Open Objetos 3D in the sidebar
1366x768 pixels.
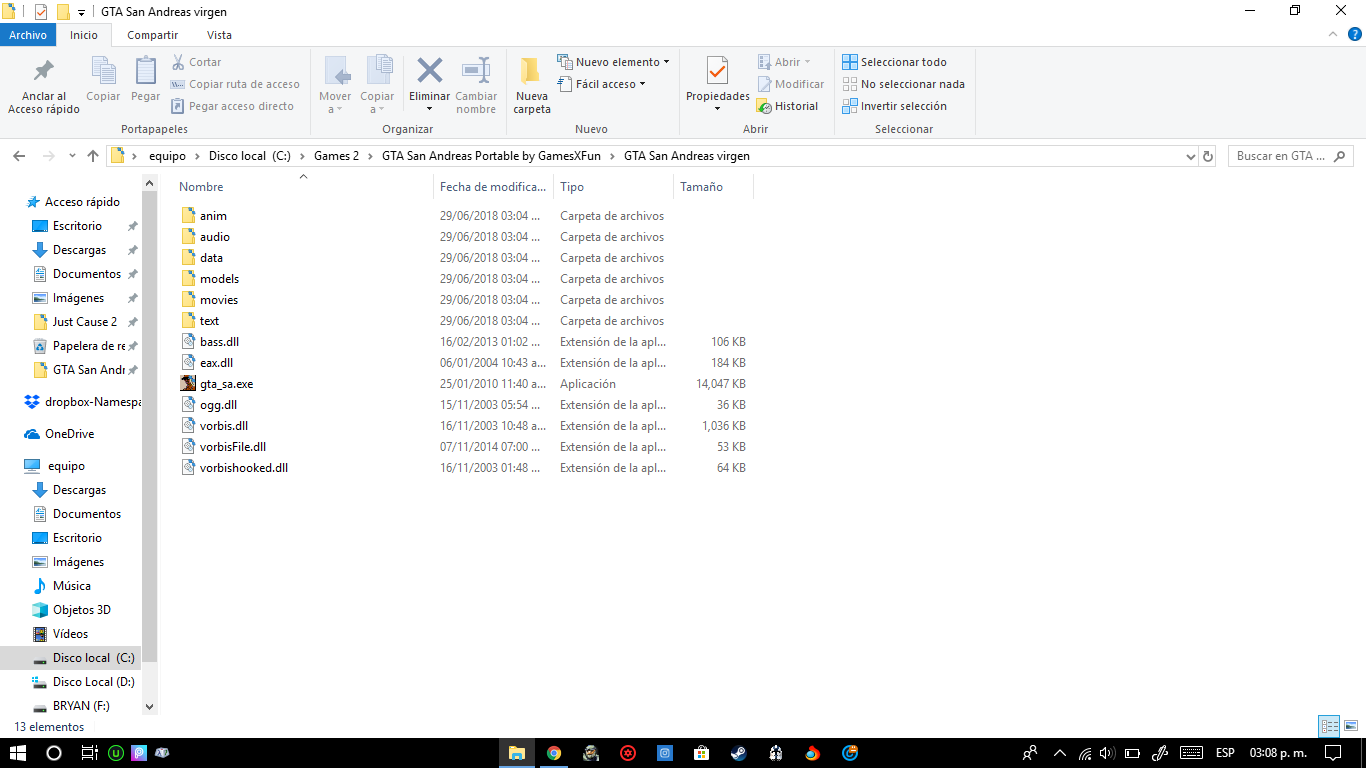tap(82, 610)
